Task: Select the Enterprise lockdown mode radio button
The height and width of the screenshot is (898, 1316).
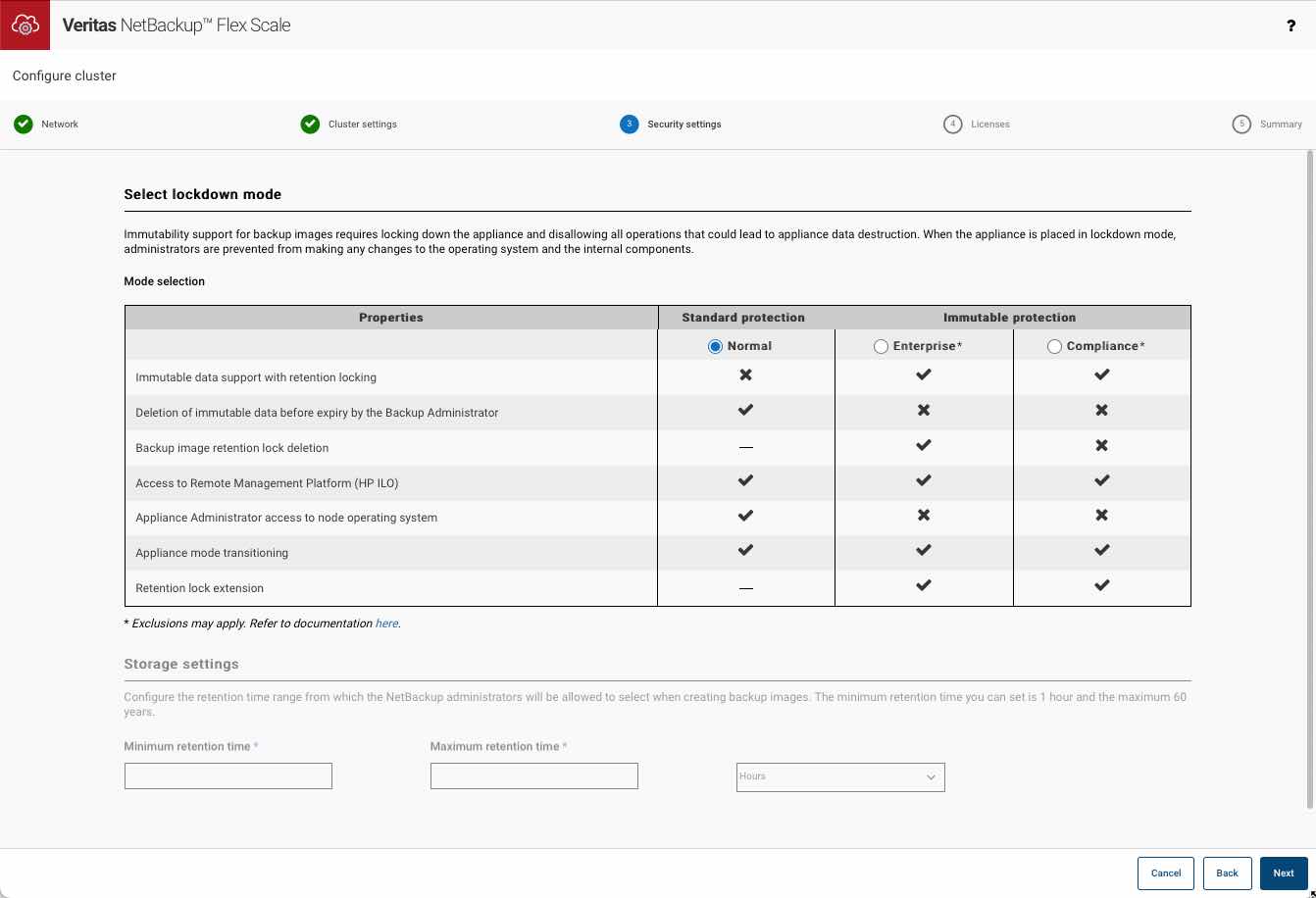Action: point(881,346)
